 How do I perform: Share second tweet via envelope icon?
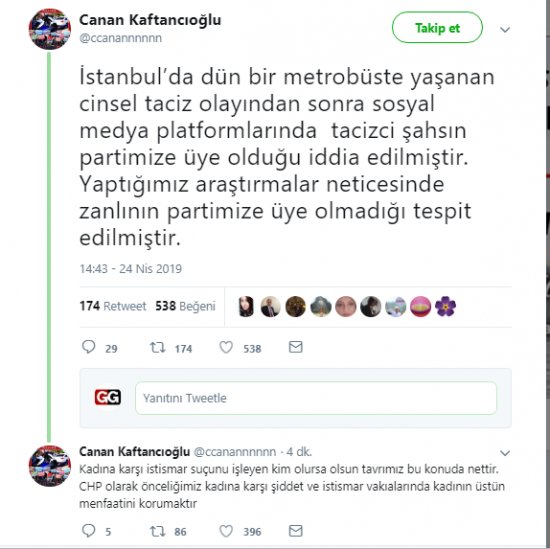pos(295,531)
